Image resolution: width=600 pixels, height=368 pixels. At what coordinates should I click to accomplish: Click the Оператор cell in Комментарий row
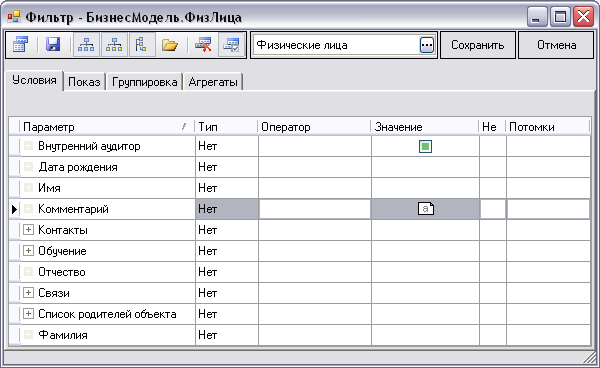315,209
